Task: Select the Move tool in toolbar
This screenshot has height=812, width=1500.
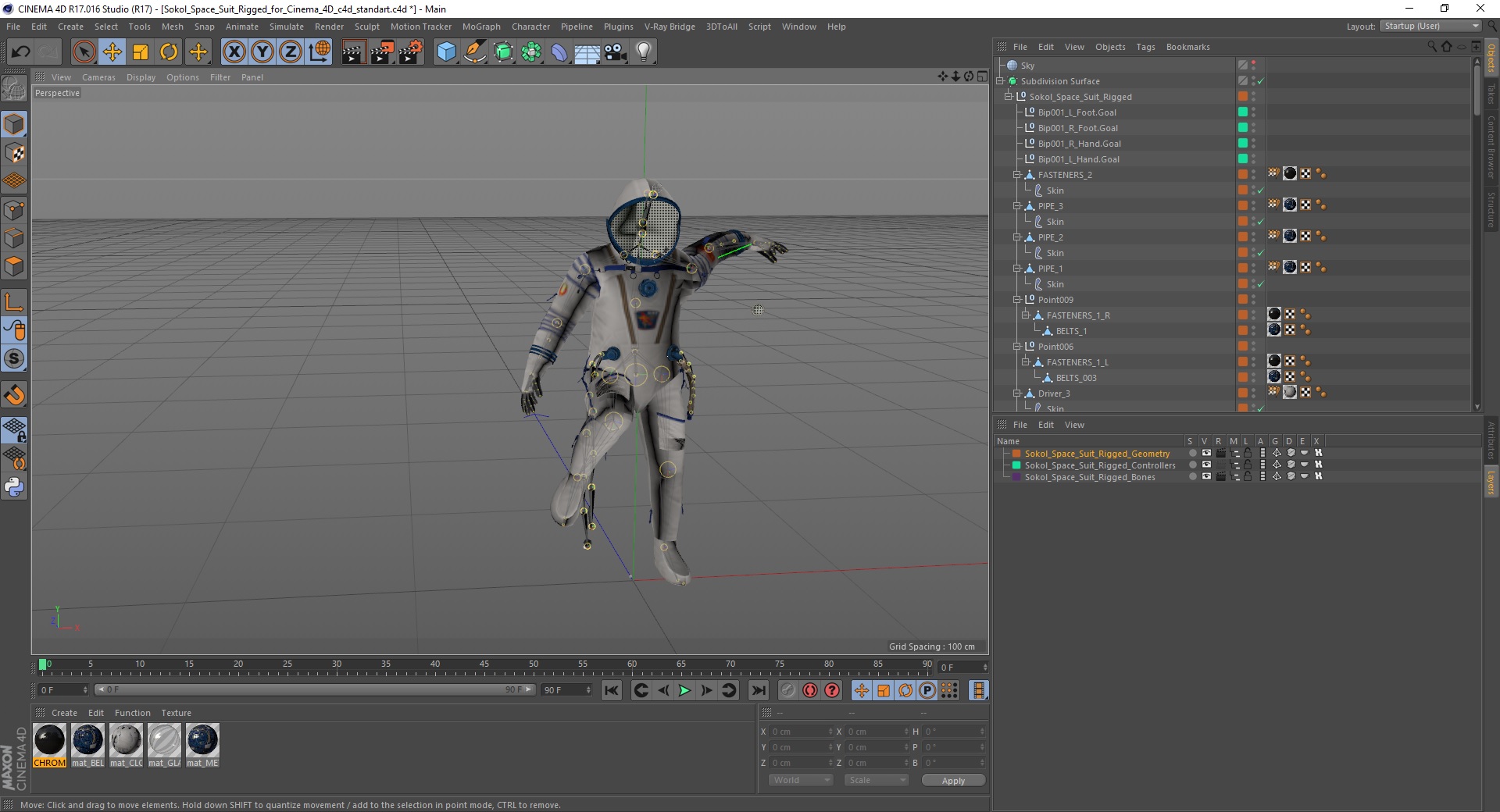Action: click(x=112, y=52)
